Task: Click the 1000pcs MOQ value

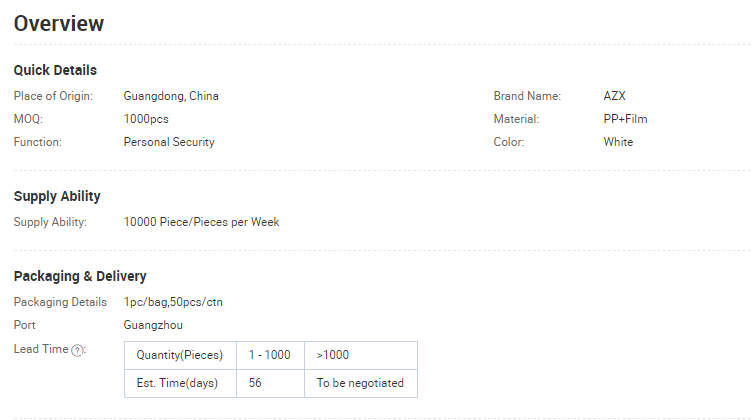Action: [x=146, y=119]
